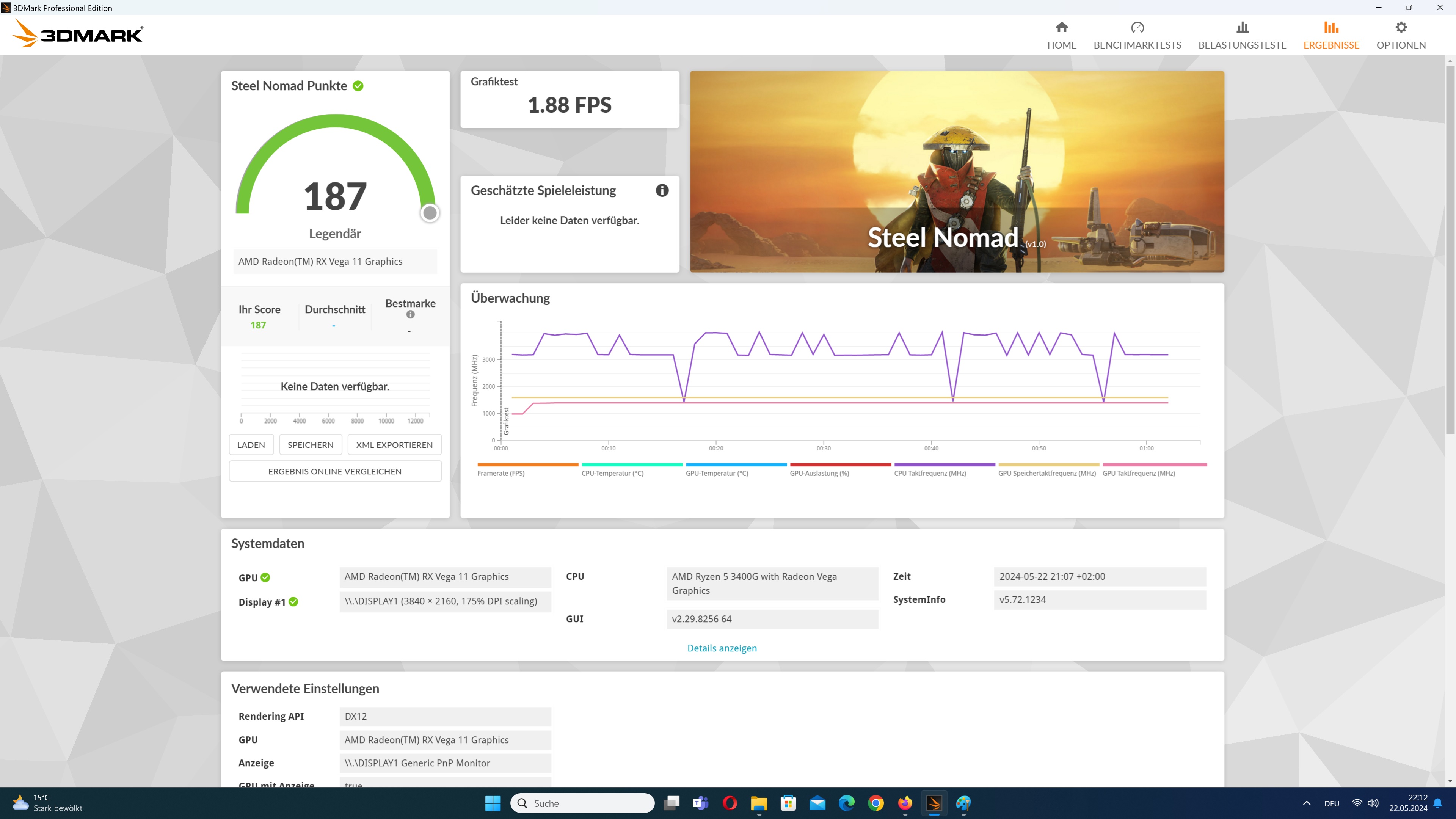Click the info icon under Bestmarke
The image size is (1456, 819).
point(410,315)
